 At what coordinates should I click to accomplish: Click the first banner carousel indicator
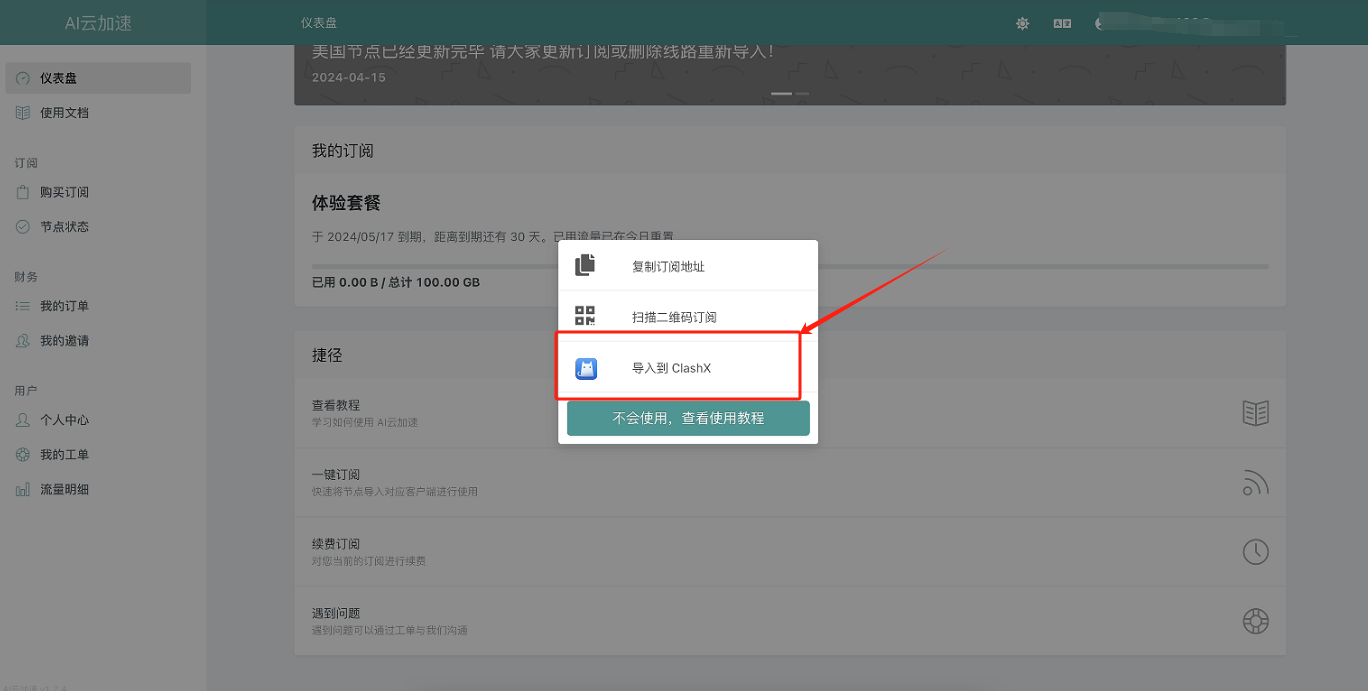[781, 94]
